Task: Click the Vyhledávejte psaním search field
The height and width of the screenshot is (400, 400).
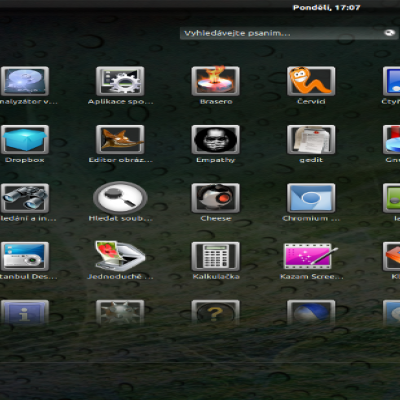Action: [289, 33]
